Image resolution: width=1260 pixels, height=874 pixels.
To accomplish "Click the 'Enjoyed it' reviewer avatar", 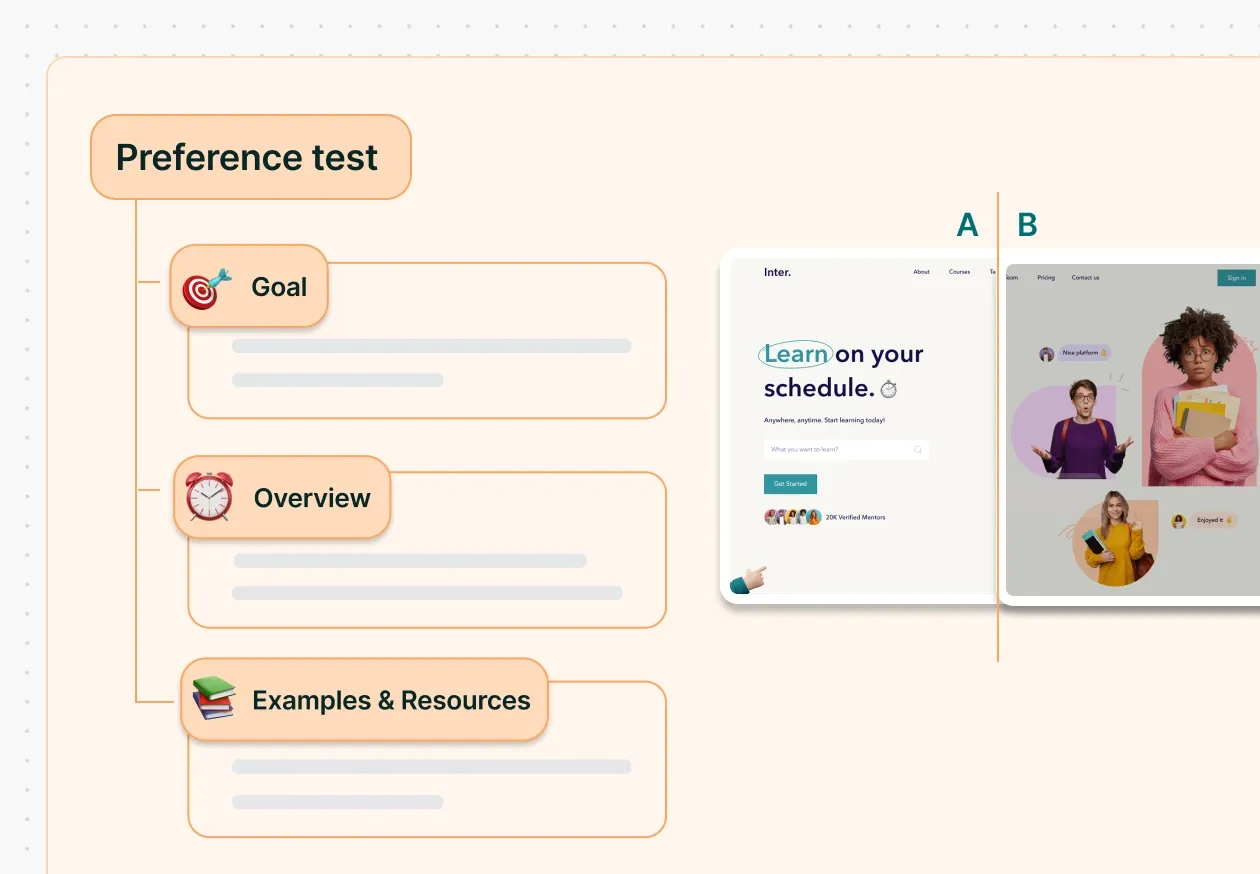I will [1178, 521].
